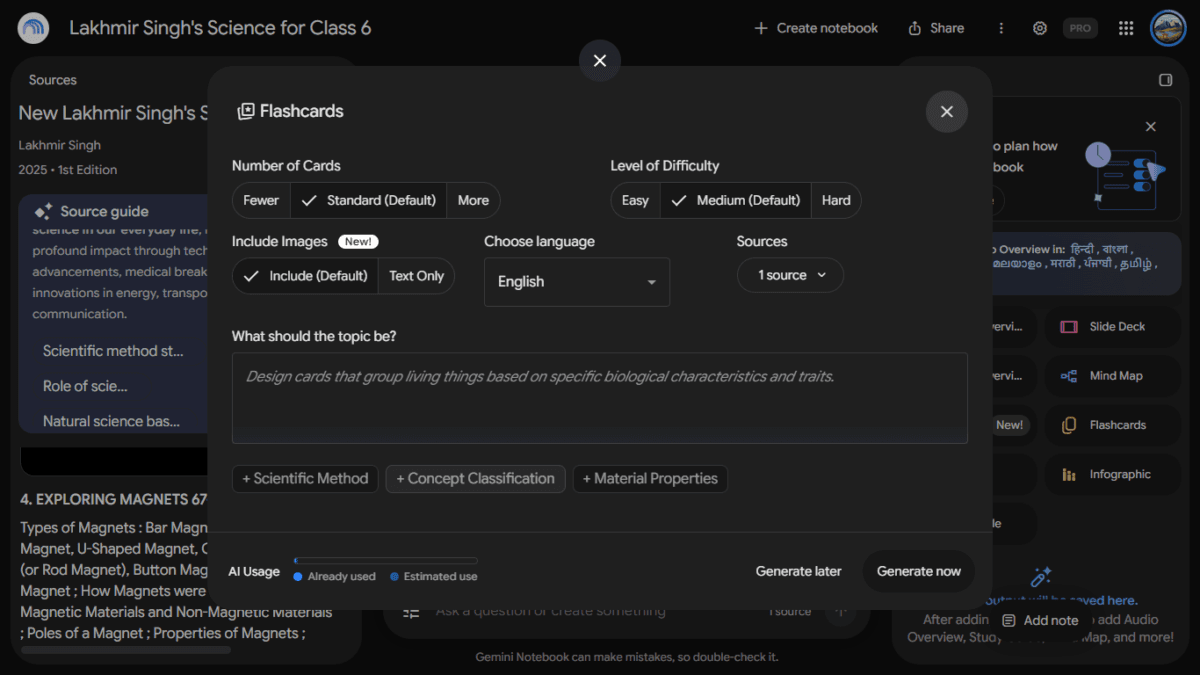The height and width of the screenshot is (675, 1200).
Task: Set difficulty level to Easy
Action: (635, 200)
